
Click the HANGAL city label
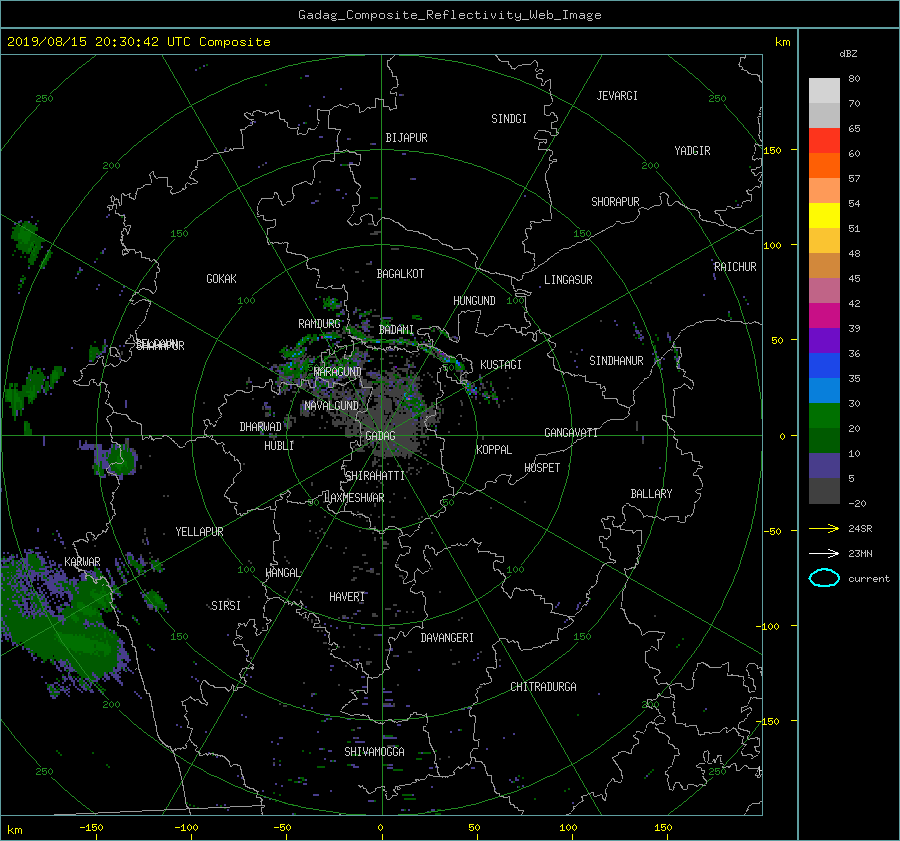point(283,573)
